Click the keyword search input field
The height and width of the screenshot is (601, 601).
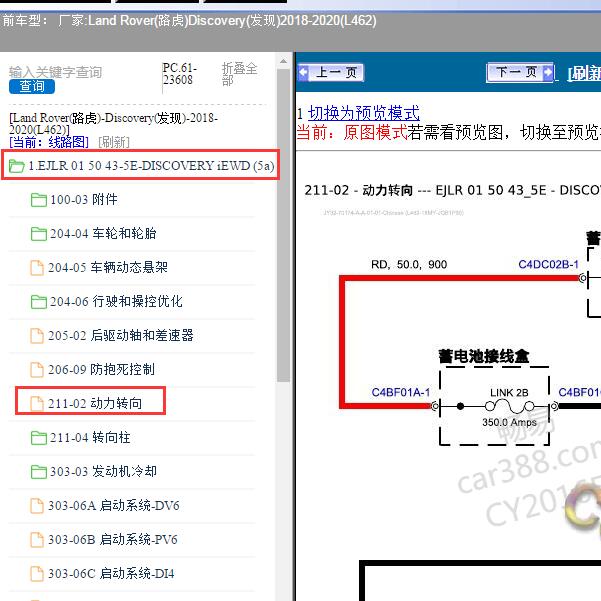pos(56,72)
